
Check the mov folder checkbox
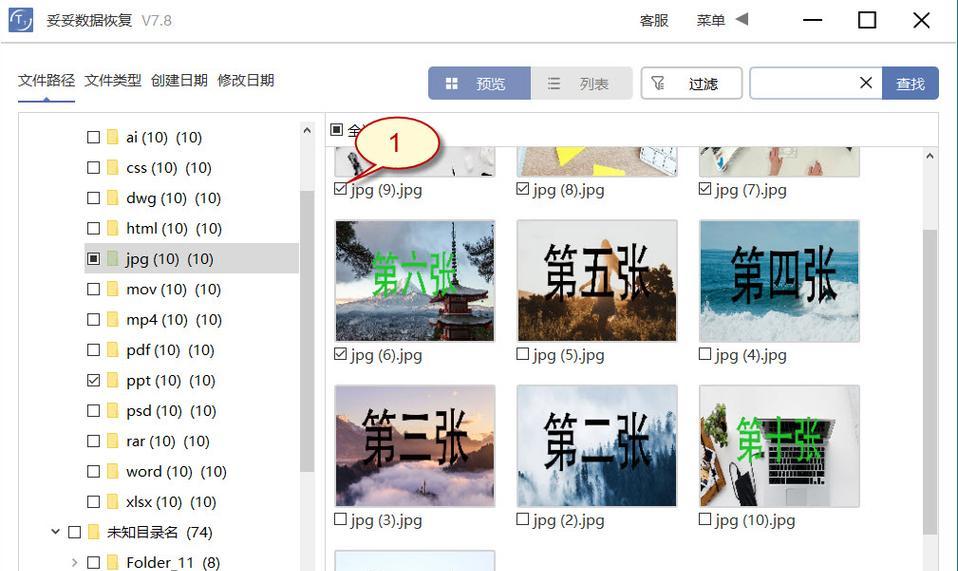coord(93,289)
